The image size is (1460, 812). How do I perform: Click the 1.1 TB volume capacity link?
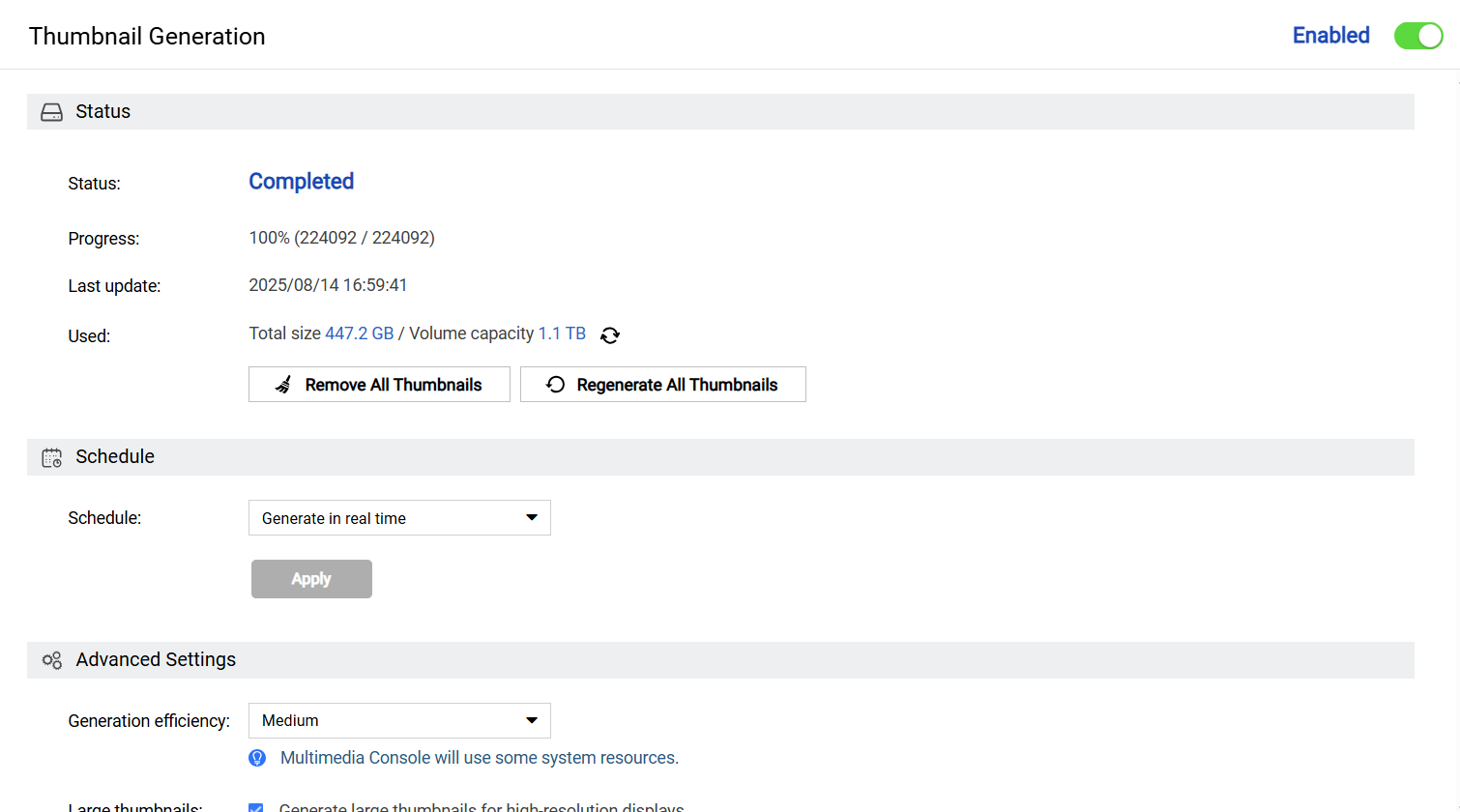coord(562,333)
